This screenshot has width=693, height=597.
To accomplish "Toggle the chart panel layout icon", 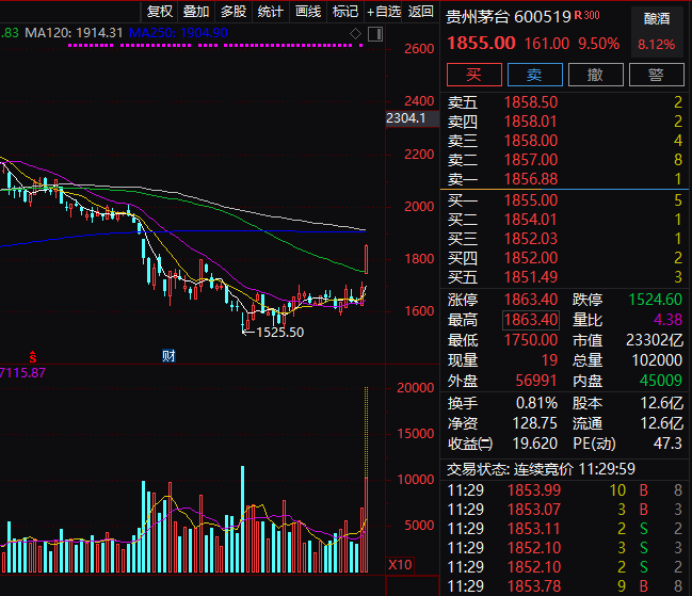I will click(375, 34).
